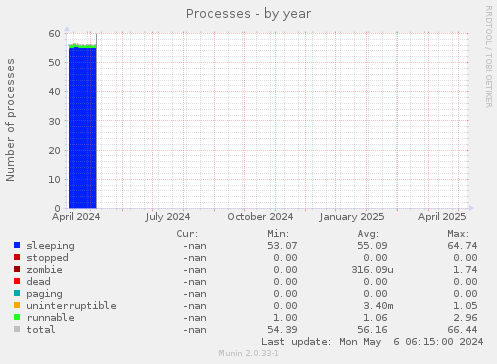Click the stopped legend color swatch
The width and height of the screenshot is (497, 364).
[x=17, y=257]
